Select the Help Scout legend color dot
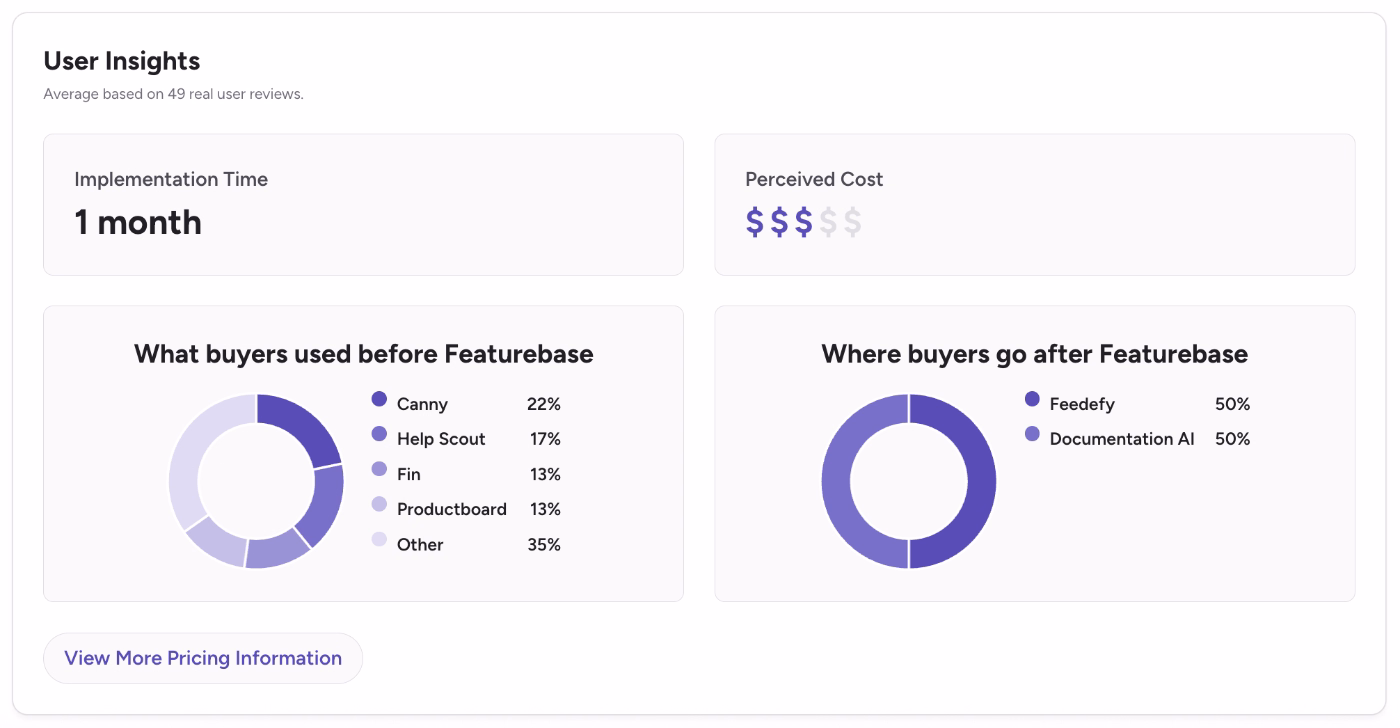The height and width of the screenshot is (728, 1400). [x=379, y=434]
